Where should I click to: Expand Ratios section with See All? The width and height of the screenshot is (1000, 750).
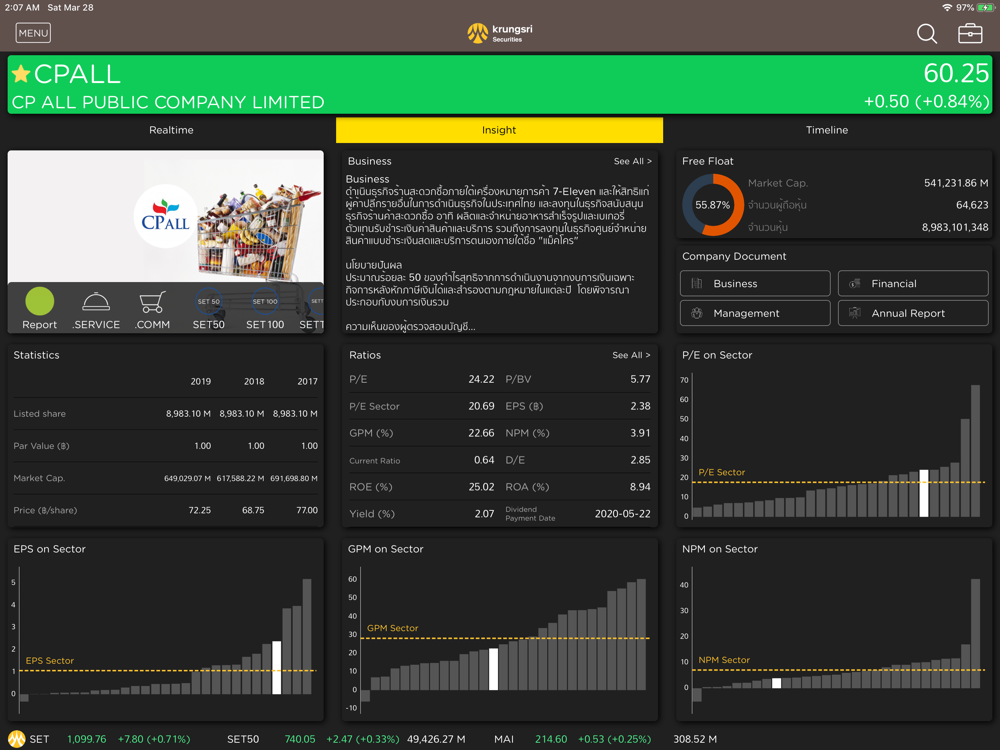[631, 355]
